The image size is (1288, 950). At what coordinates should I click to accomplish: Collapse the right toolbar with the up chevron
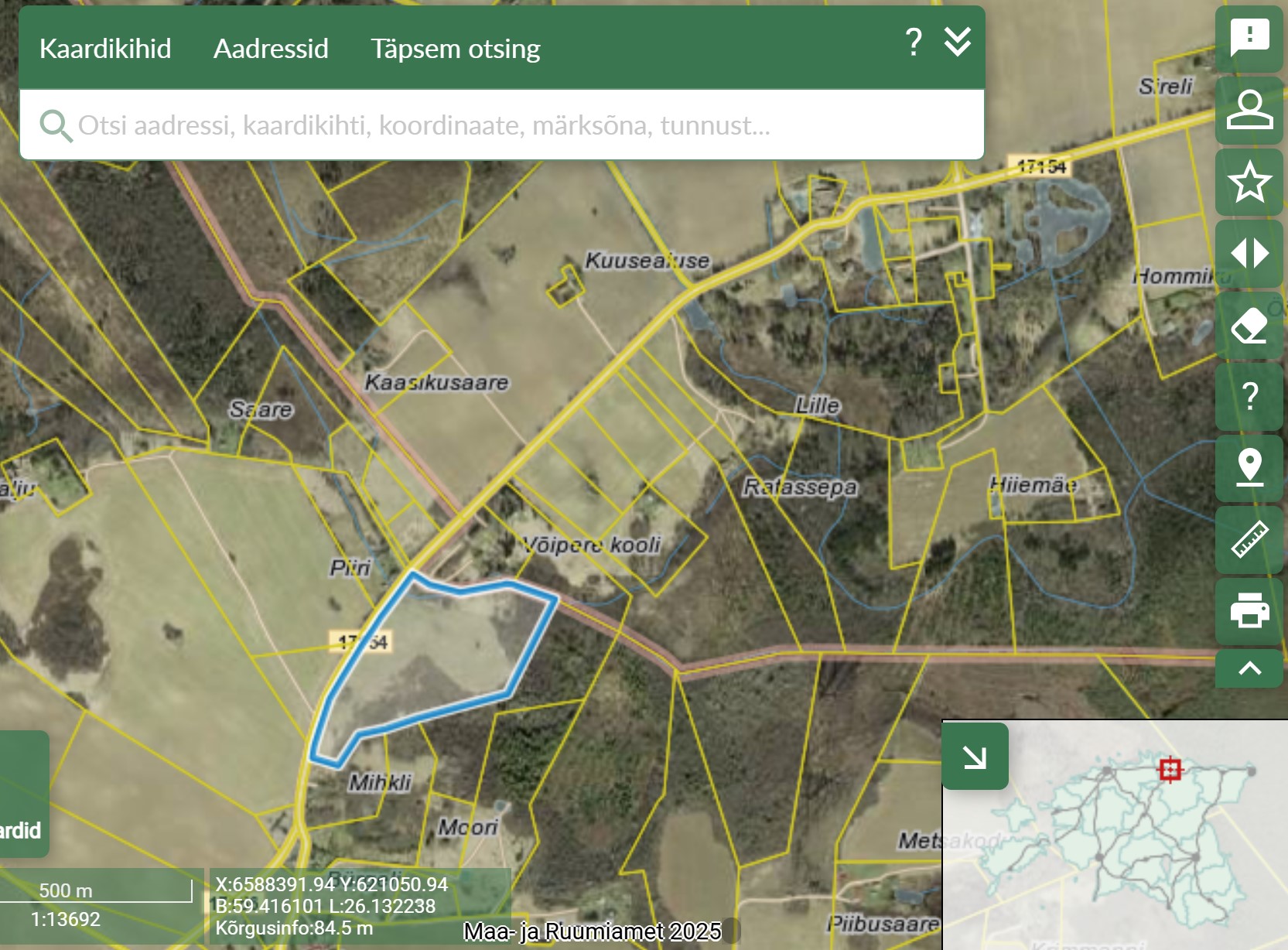tap(1249, 669)
